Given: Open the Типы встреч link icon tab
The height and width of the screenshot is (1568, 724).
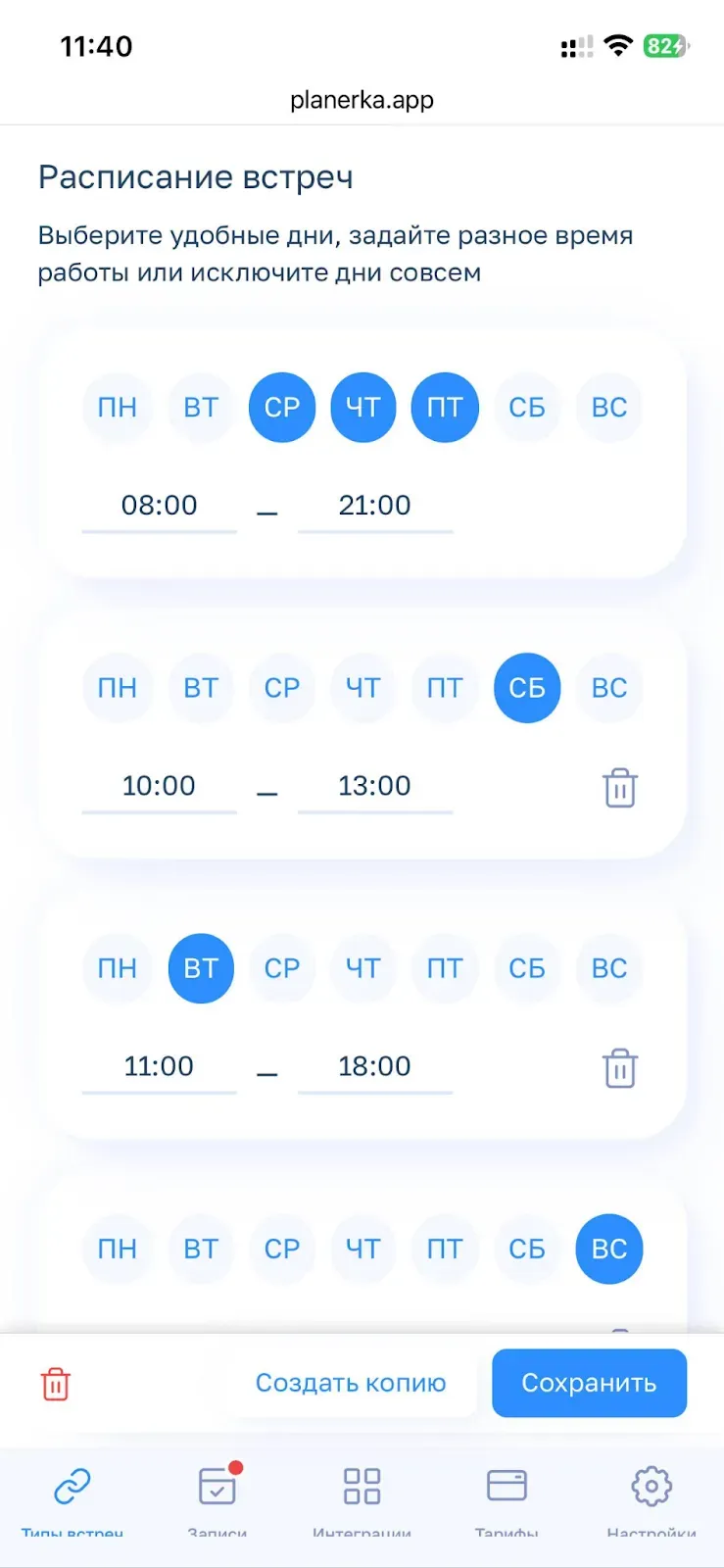Looking at the screenshot, I should (x=72, y=1488).
